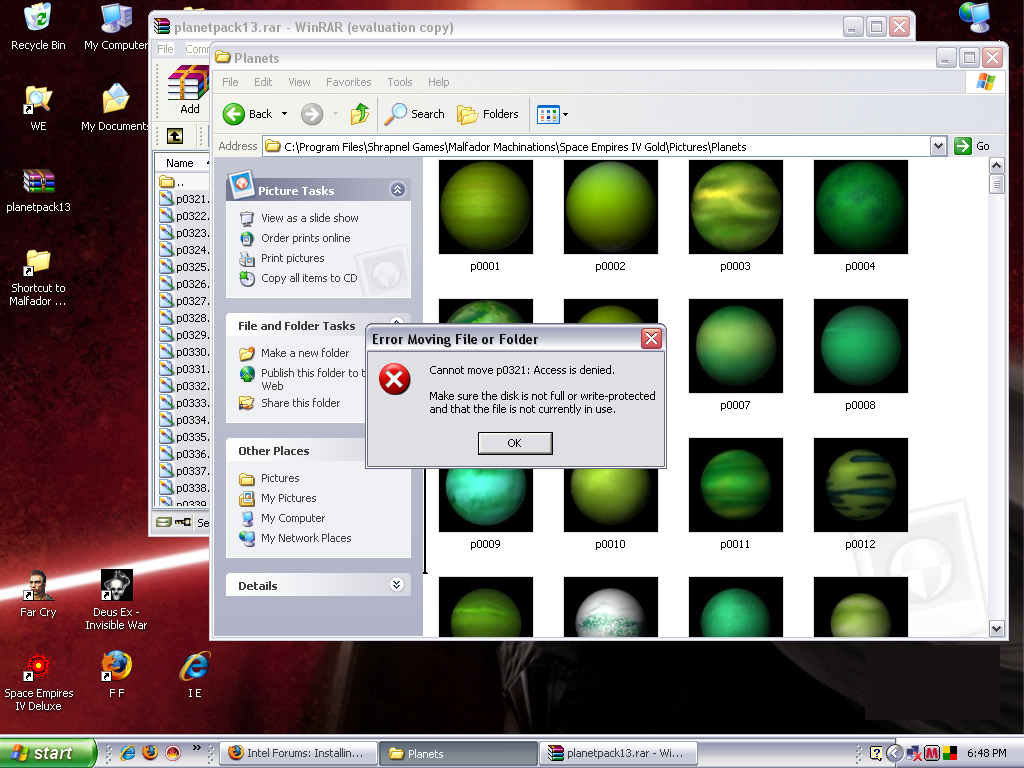Screen dimensions: 1024x768
Task: Toggle the Folders pane button
Action: click(489, 114)
